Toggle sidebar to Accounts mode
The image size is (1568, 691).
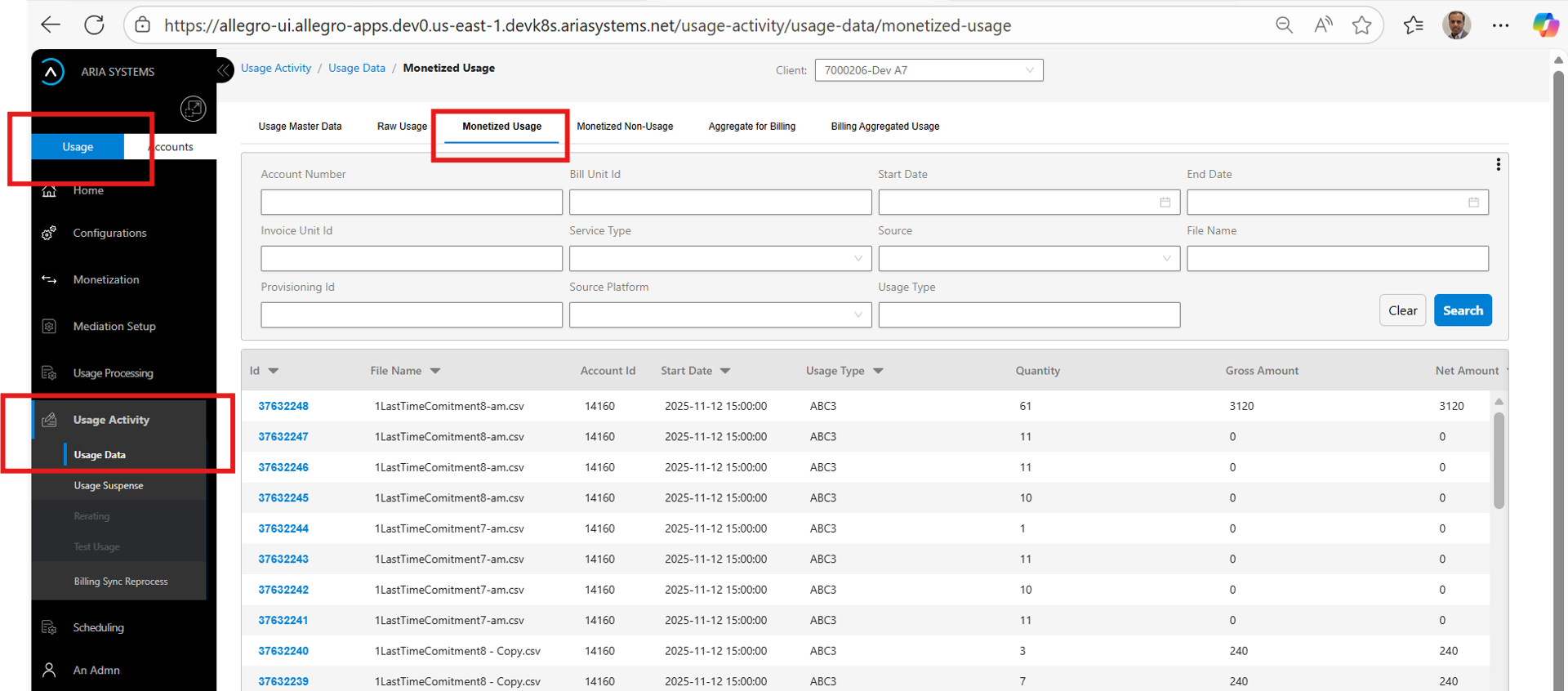tap(171, 147)
